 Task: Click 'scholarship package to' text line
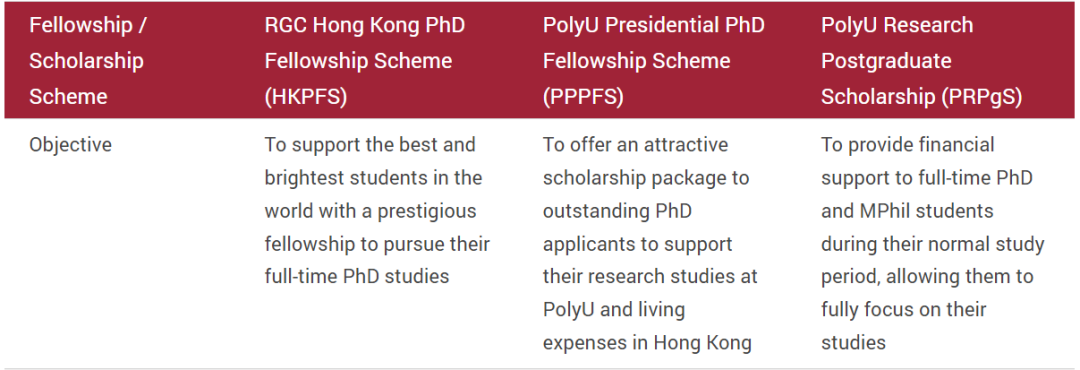click(x=646, y=178)
